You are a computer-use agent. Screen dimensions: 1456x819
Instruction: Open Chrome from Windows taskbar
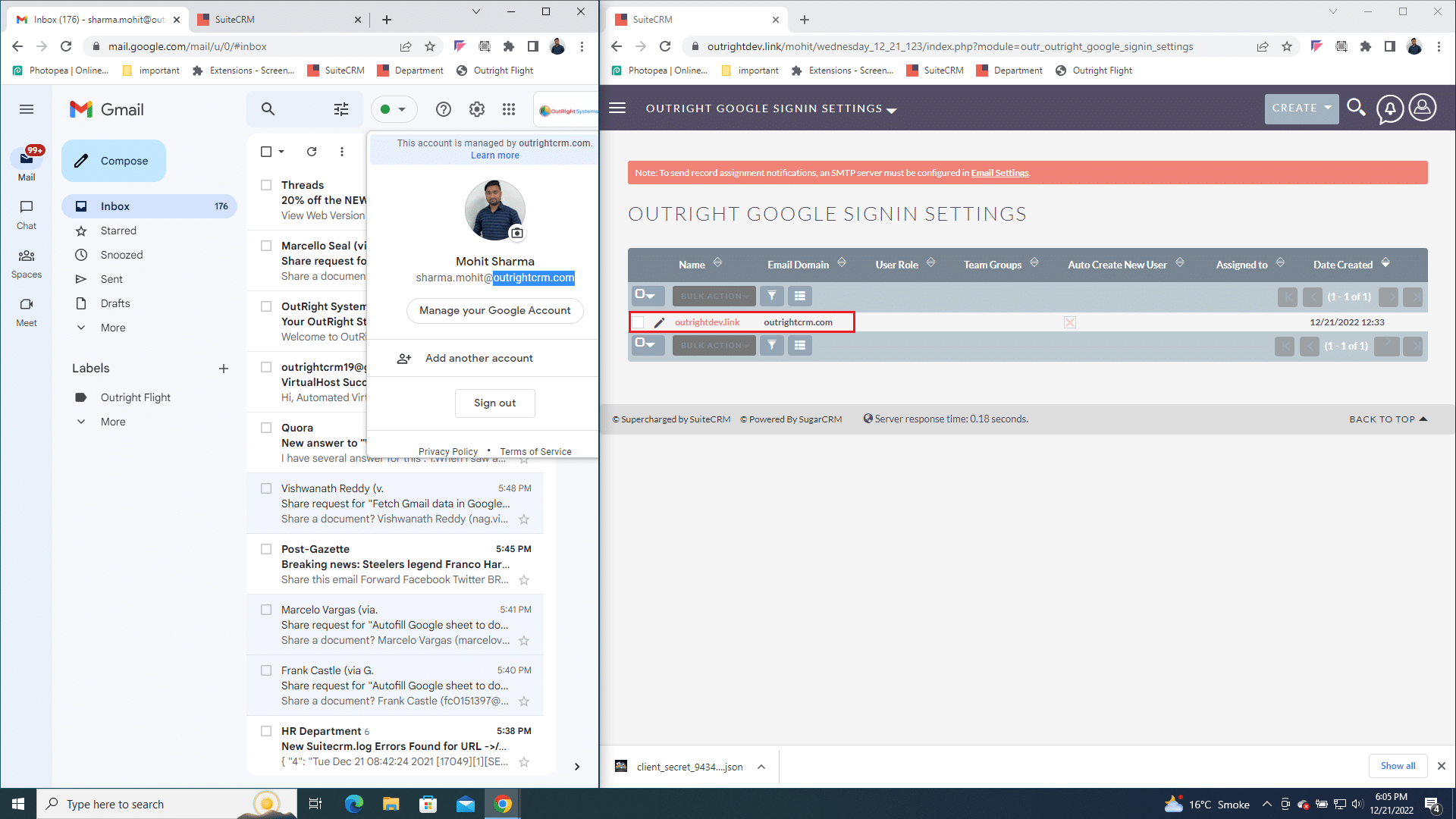point(503,804)
